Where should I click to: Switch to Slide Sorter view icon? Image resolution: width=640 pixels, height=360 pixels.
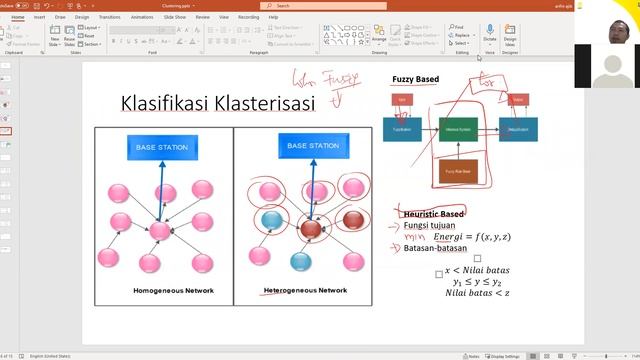pos(547,356)
